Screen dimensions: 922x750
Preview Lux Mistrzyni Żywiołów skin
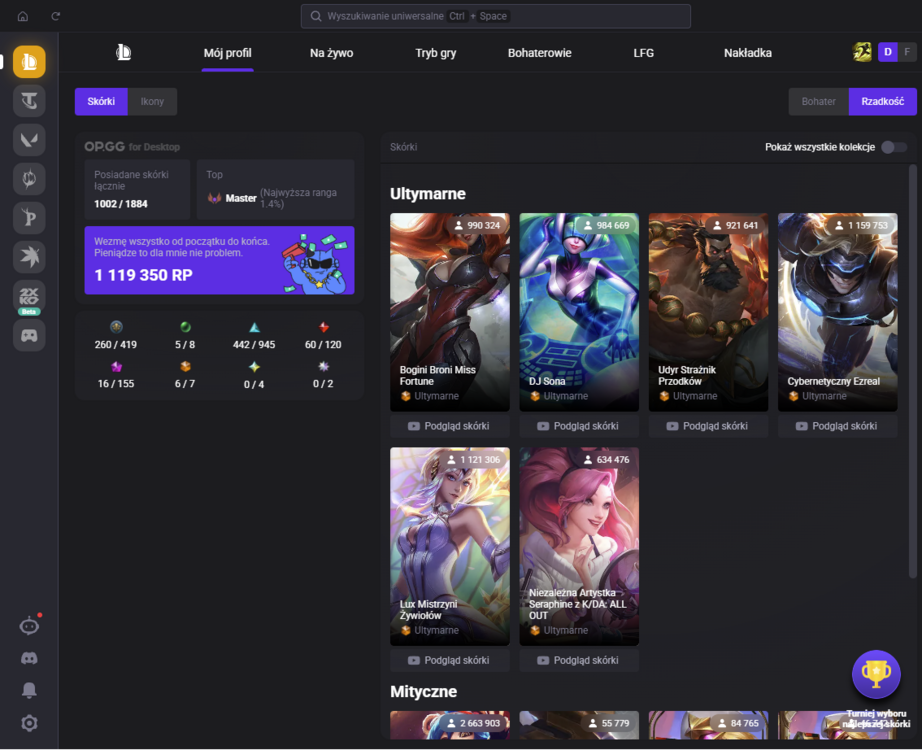[x=450, y=660]
